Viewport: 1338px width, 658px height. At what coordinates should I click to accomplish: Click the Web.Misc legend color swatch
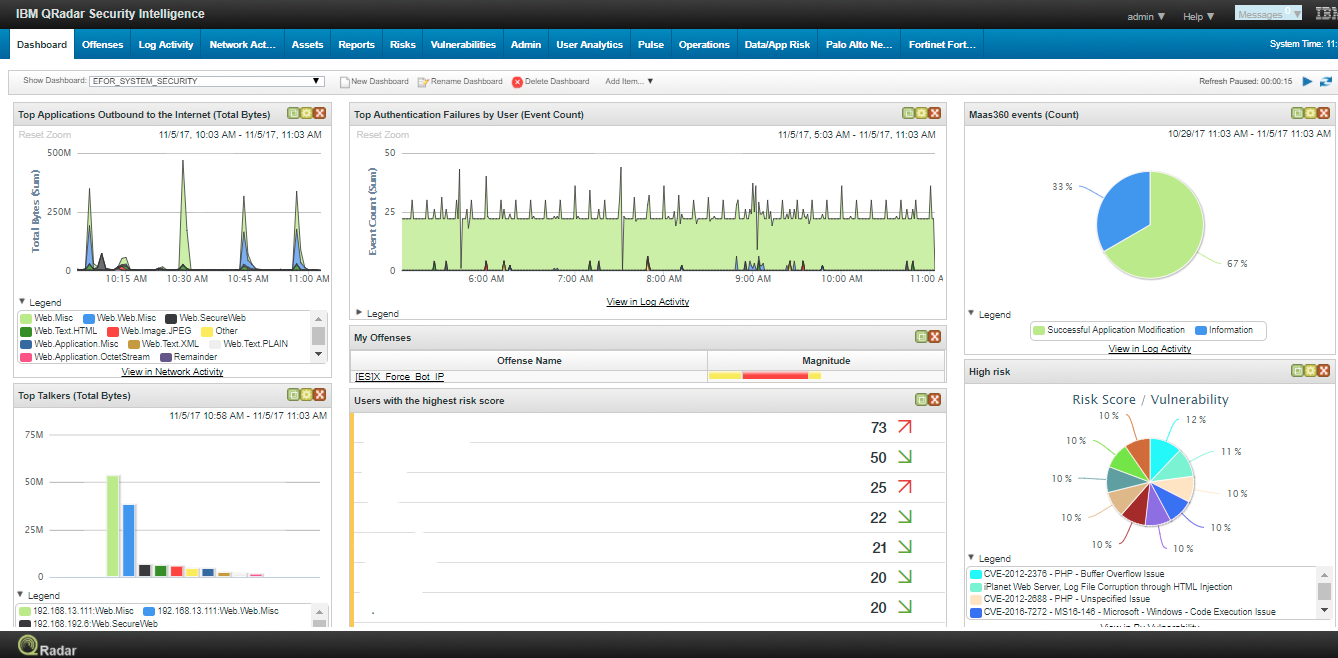(x=26, y=318)
